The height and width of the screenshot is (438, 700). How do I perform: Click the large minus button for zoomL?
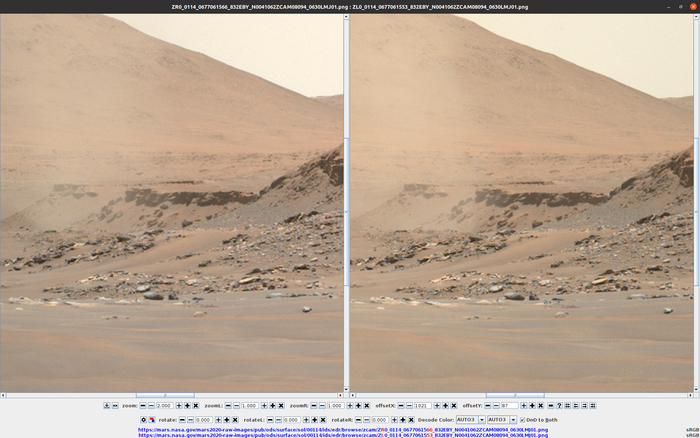click(x=228, y=406)
